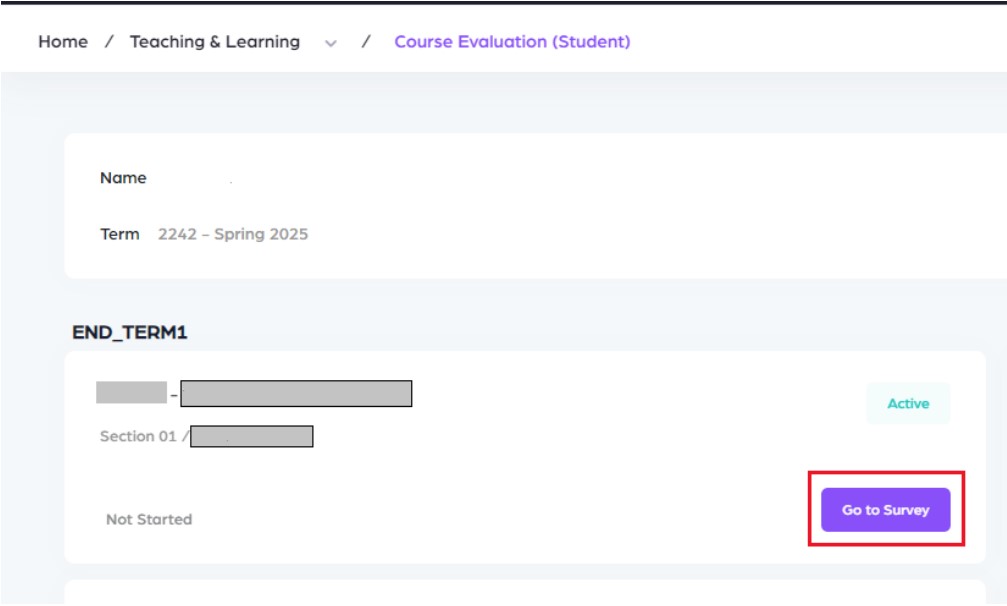Click the redacted course title box

(296, 394)
